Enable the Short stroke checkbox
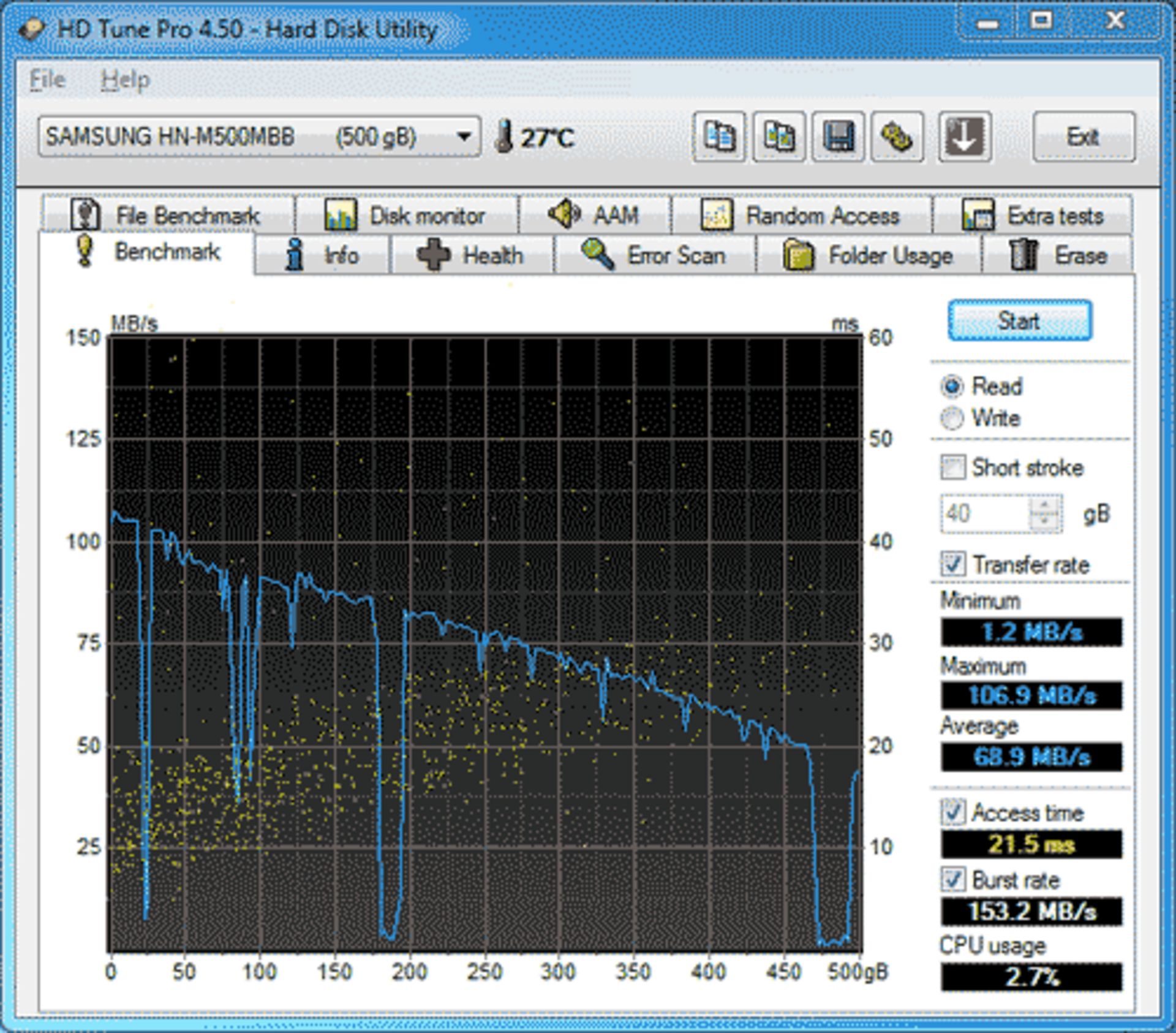This screenshot has width=1176, height=1033. tap(953, 467)
